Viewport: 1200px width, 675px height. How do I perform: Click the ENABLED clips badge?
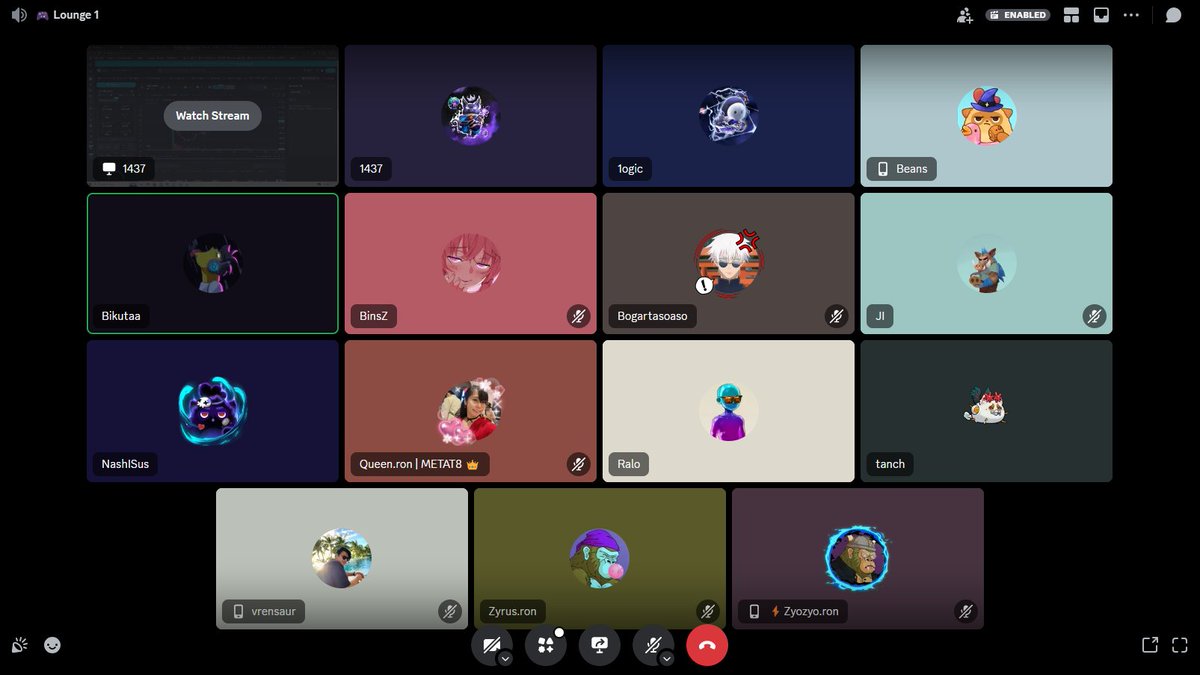tap(1018, 15)
